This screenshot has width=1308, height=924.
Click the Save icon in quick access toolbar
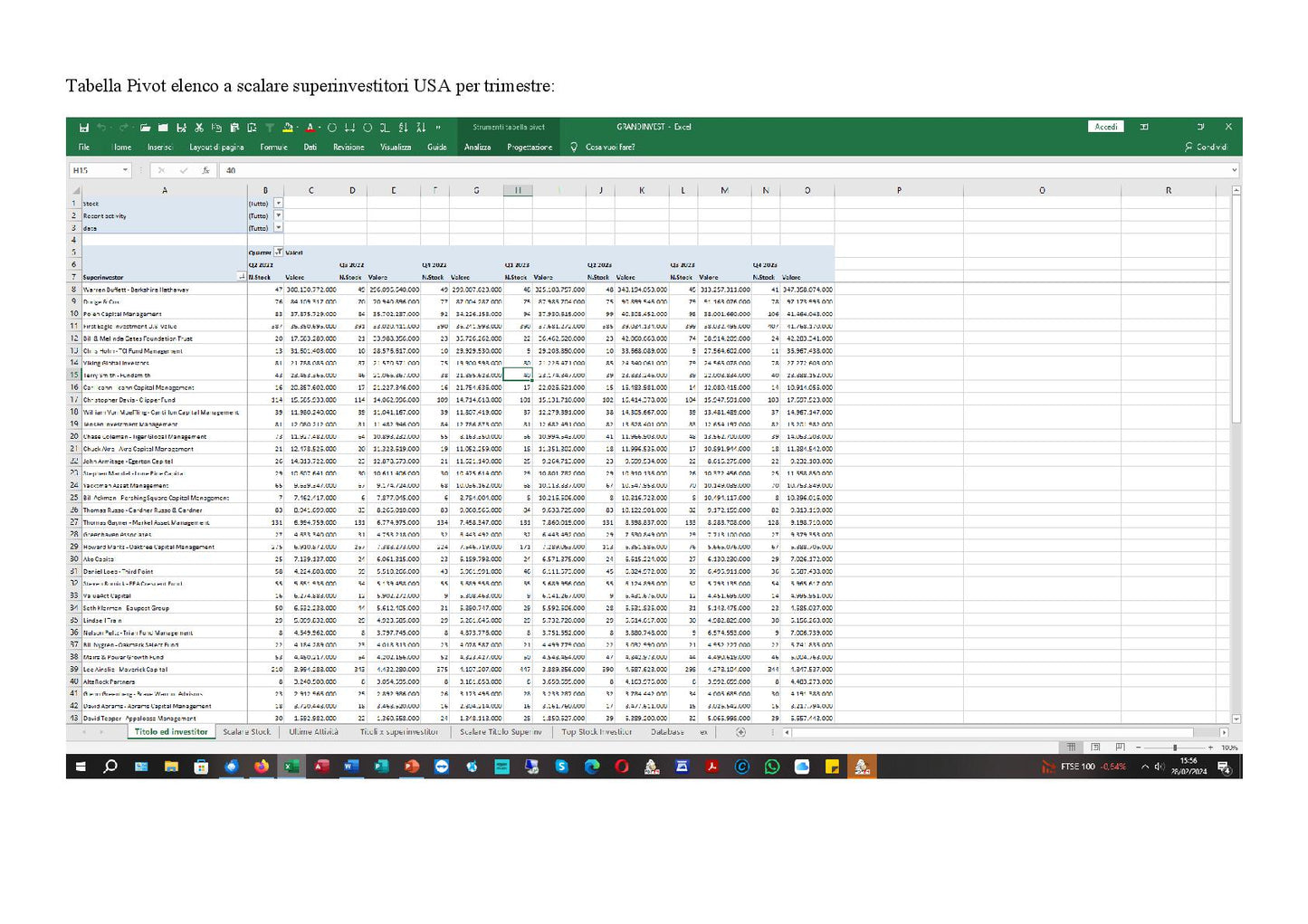click(84, 128)
